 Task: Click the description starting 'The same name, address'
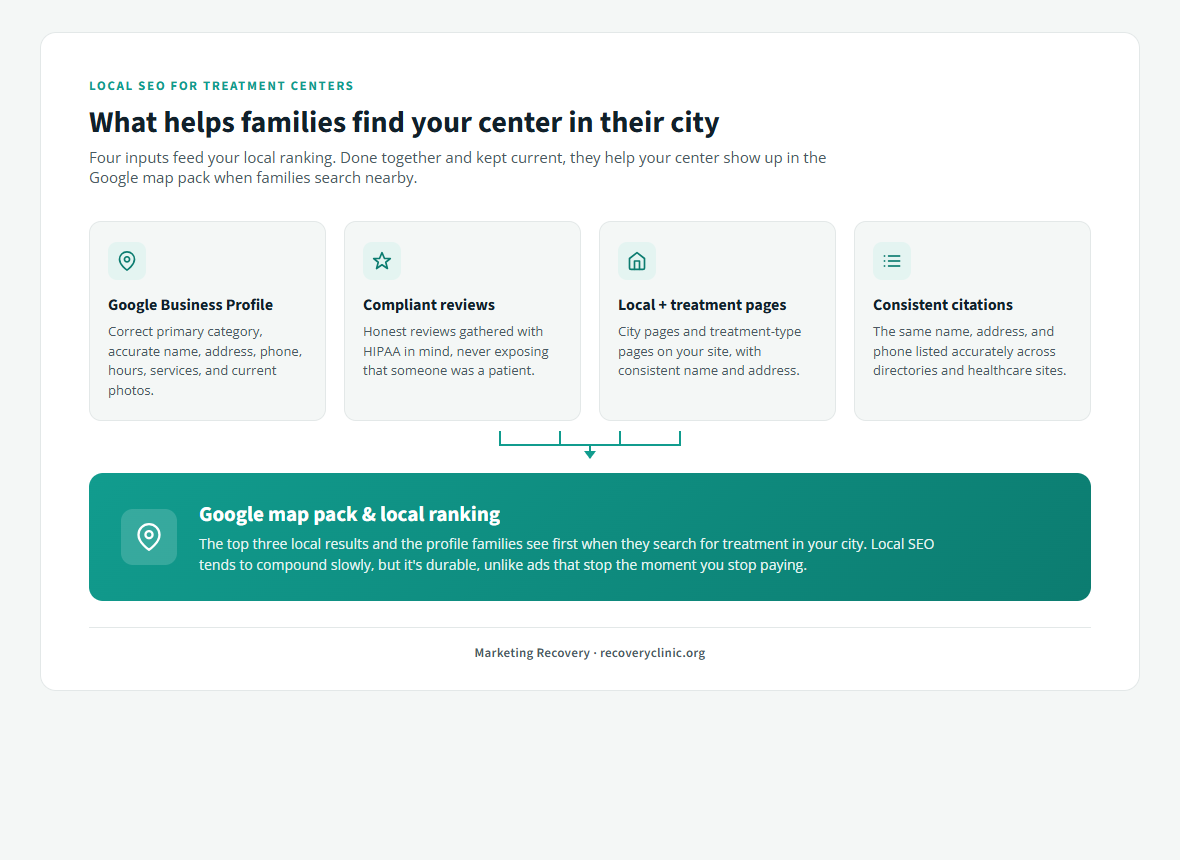[x=969, y=351]
